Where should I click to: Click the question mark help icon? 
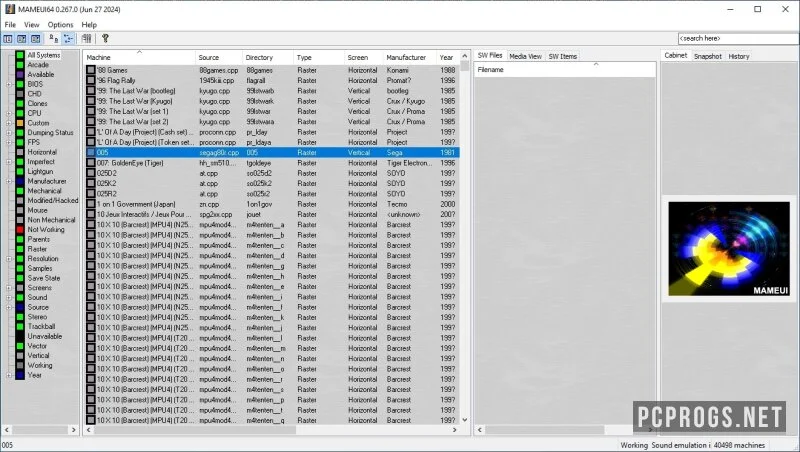[x=105, y=39]
